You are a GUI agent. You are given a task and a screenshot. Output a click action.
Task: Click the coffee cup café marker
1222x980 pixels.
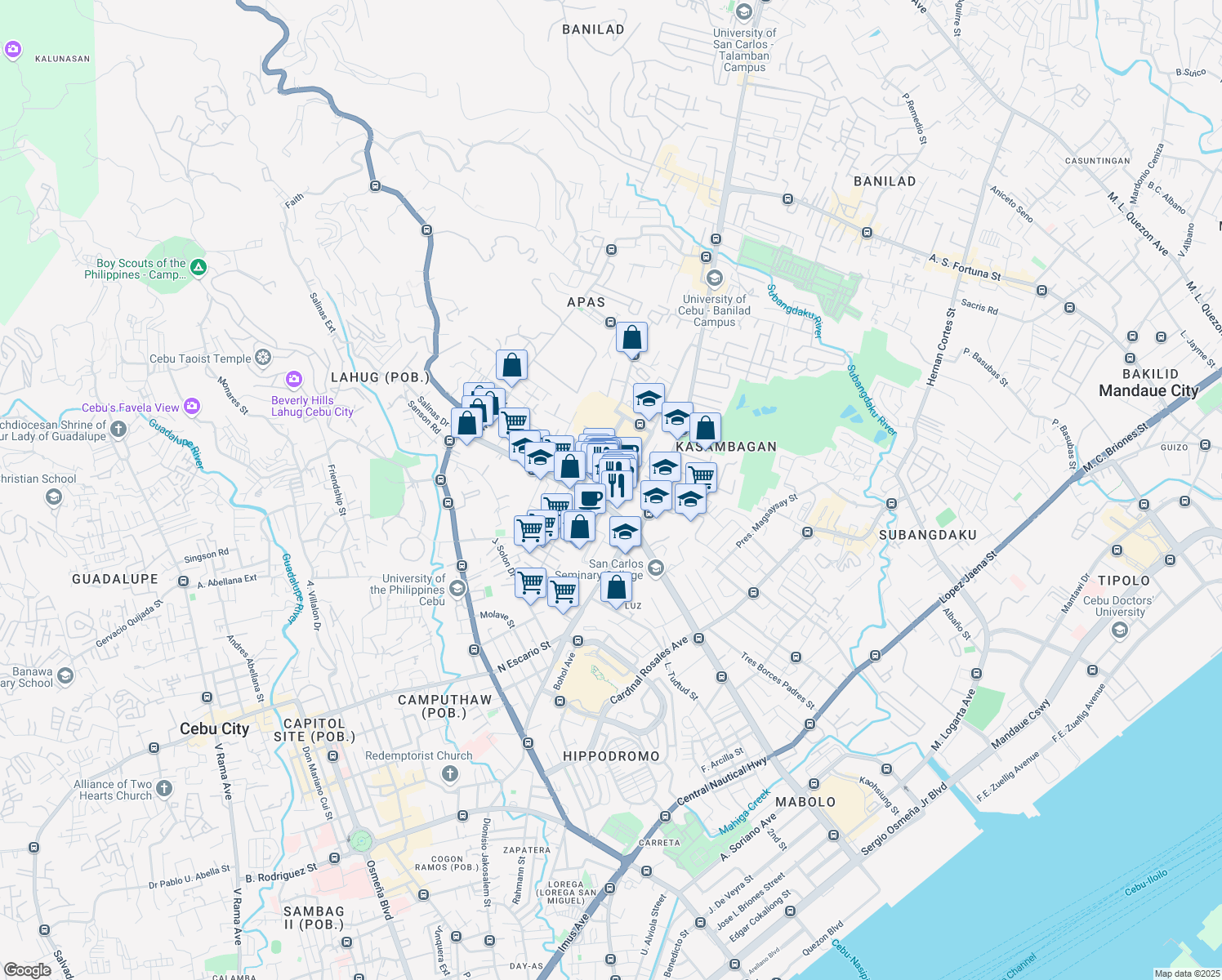point(590,497)
